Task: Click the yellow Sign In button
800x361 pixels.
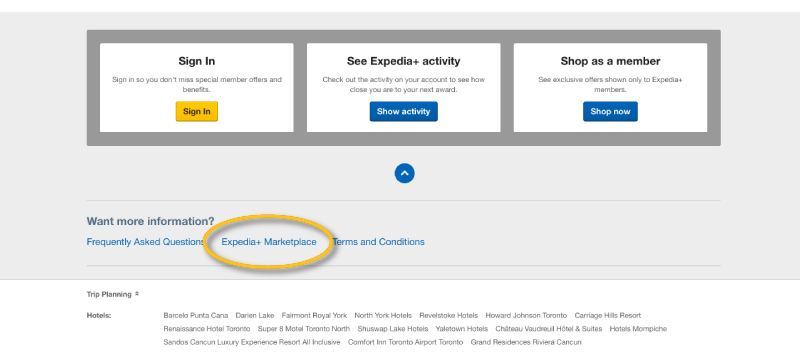Action: [x=196, y=112]
